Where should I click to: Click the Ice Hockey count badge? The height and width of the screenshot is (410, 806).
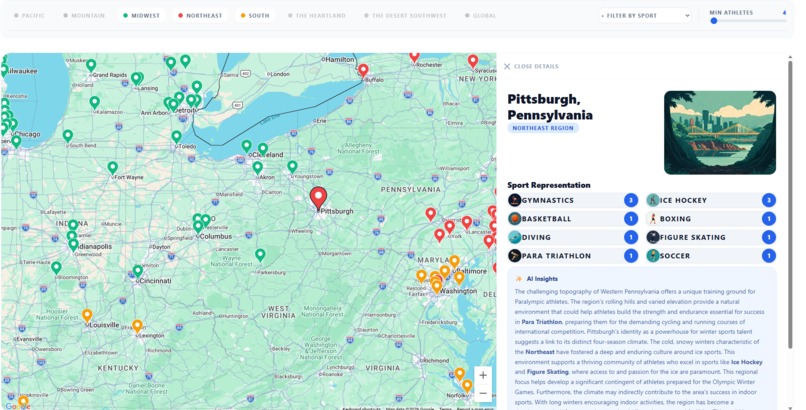[x=768, y=200]
